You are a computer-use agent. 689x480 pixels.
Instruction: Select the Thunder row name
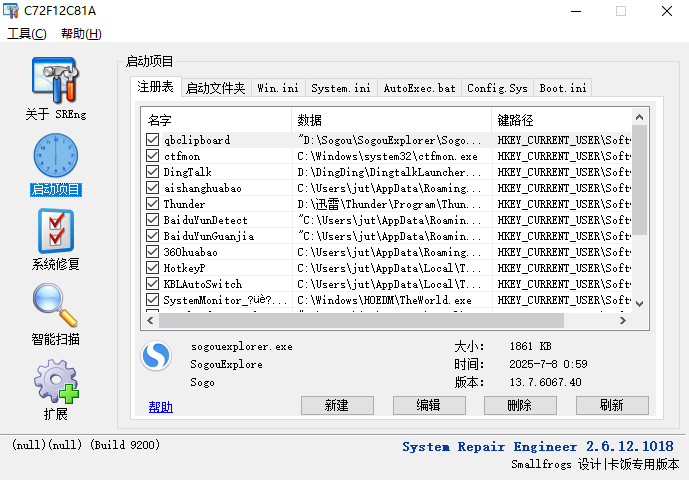184,204
